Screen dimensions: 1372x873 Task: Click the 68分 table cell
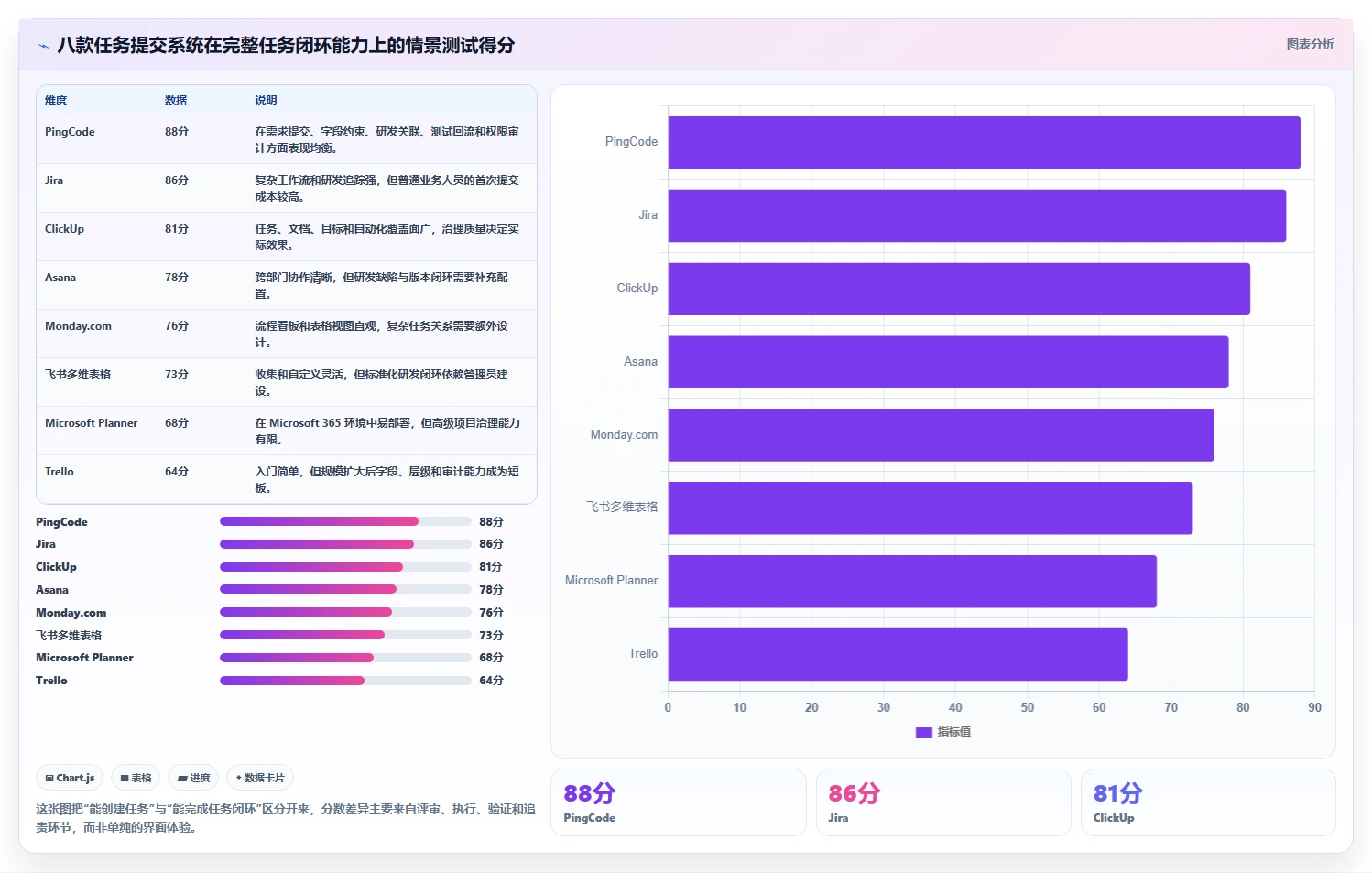tap(177, 423)
